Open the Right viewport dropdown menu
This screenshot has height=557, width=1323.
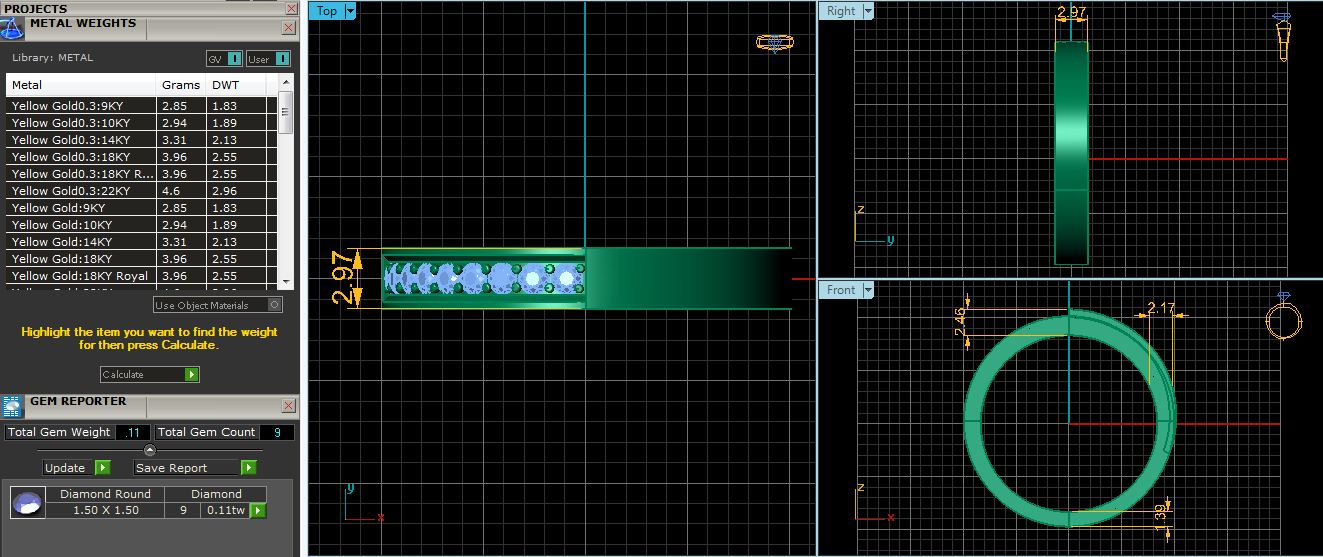click(x=867, y=11)
